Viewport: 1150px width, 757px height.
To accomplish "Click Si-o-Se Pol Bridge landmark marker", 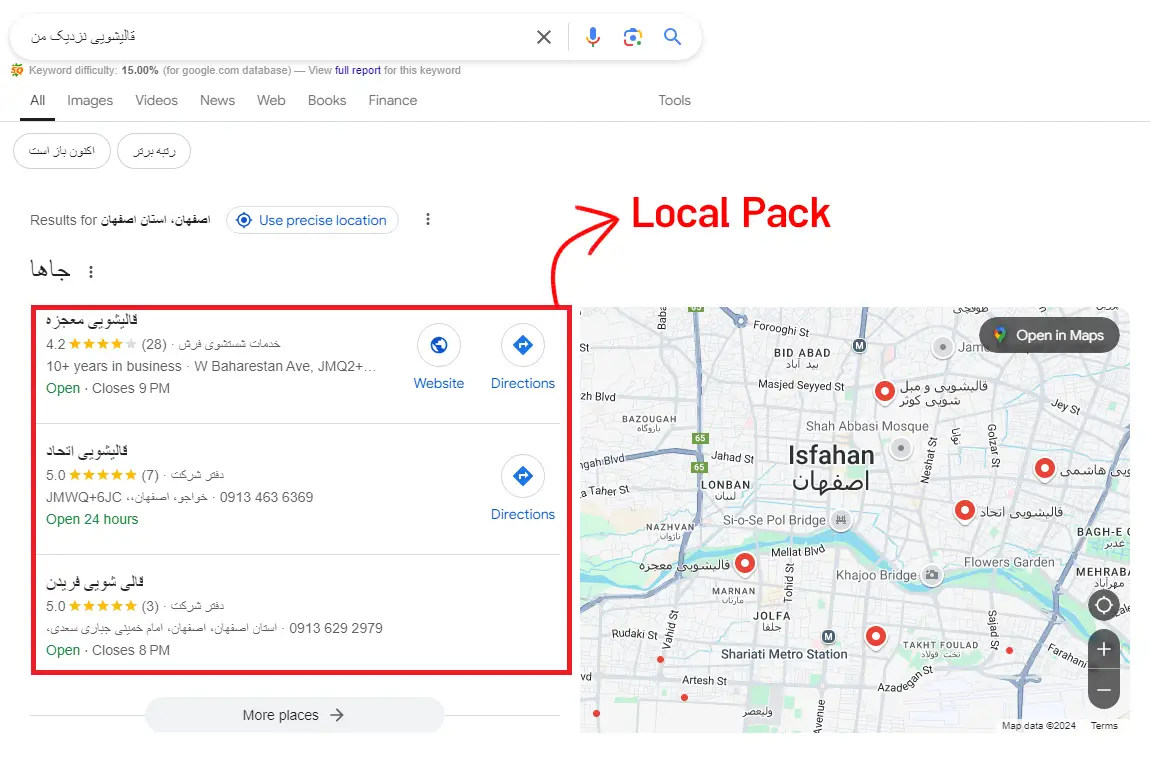I will (x=841, y=520).
